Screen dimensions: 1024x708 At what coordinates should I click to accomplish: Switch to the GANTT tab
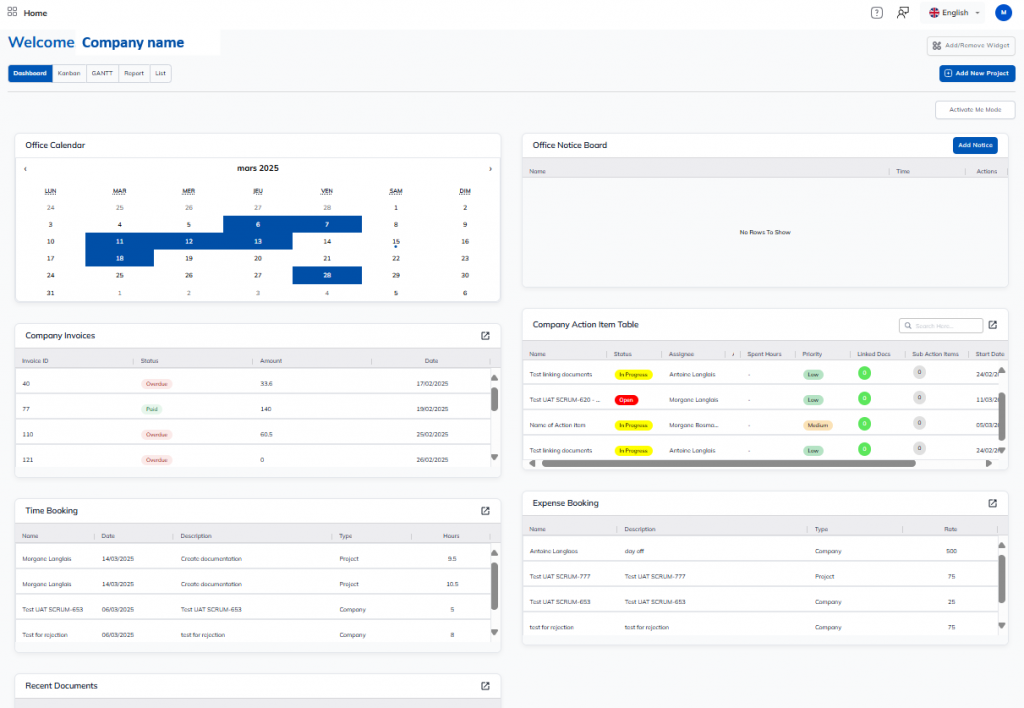click(102, 74)
